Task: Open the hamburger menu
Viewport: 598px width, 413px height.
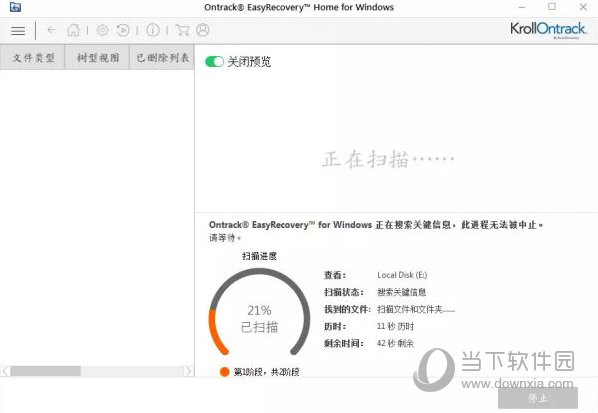Action: (18, 31)
